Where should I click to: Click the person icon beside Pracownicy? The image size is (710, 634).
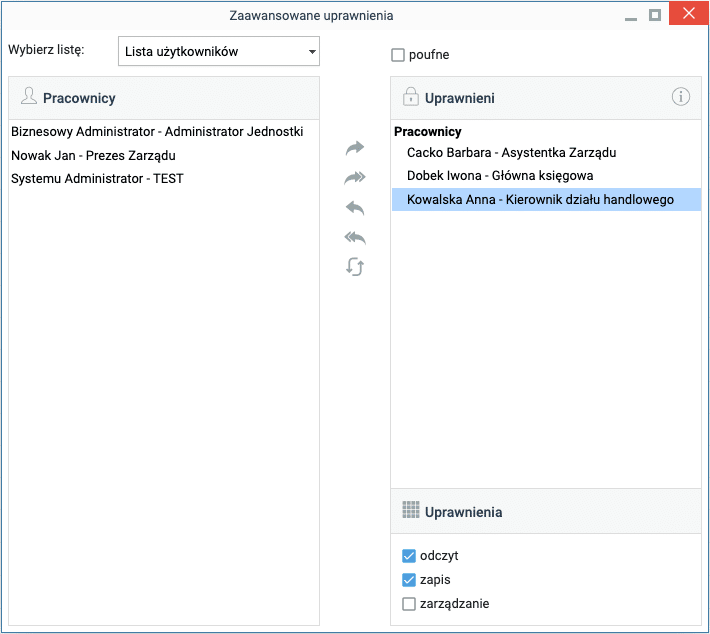(x=28, y=97)
